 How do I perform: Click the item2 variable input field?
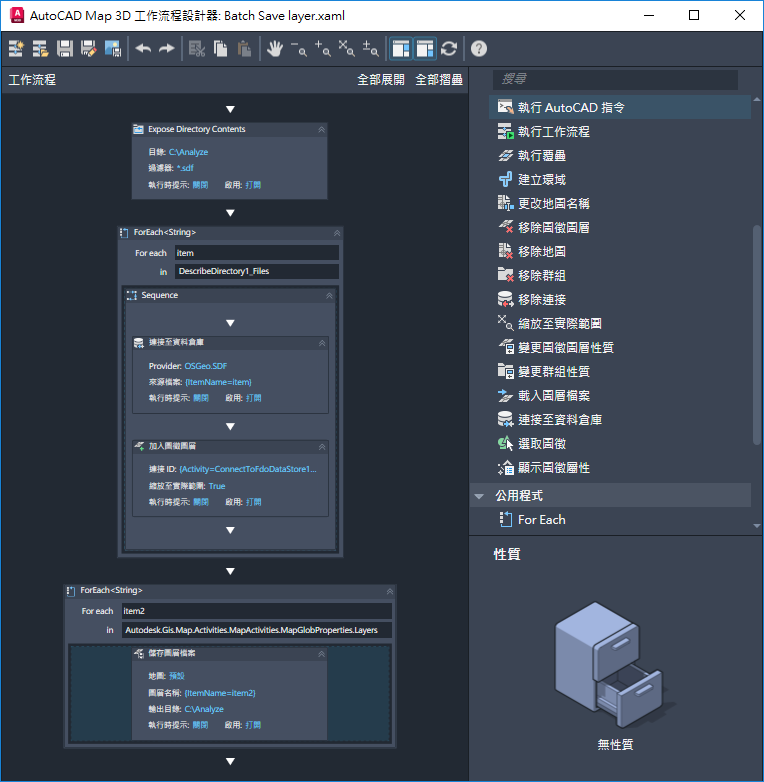point(257,611)
